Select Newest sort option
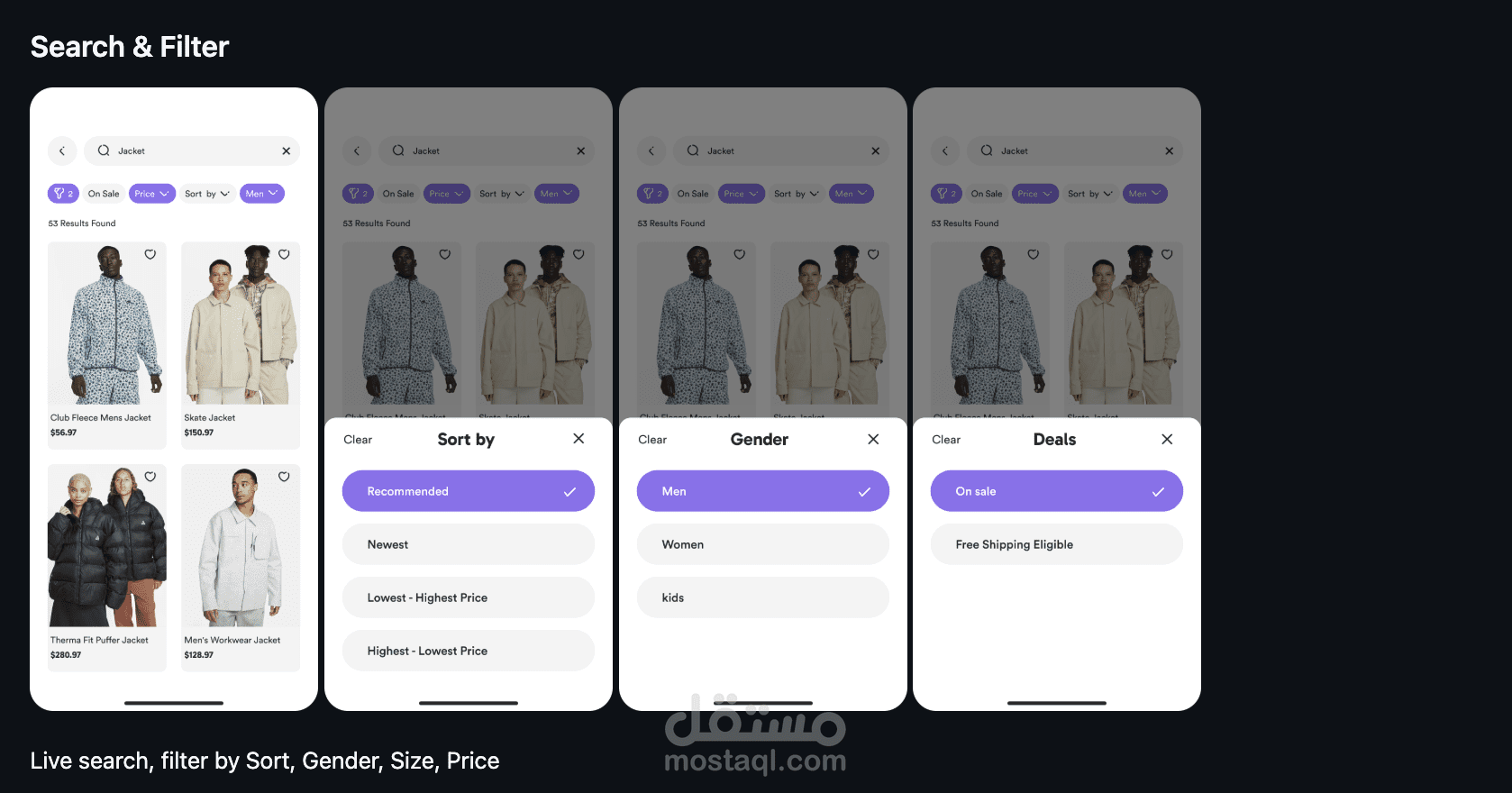Viewport: 1512px width, 793px height. 469,544
